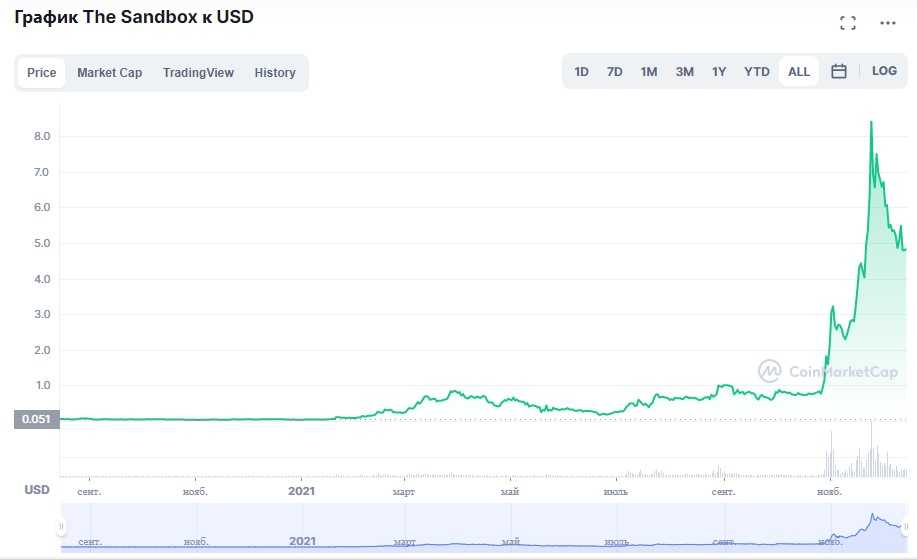
Task: Click the 8.0 price peak on chart
Action: (871, 122)
